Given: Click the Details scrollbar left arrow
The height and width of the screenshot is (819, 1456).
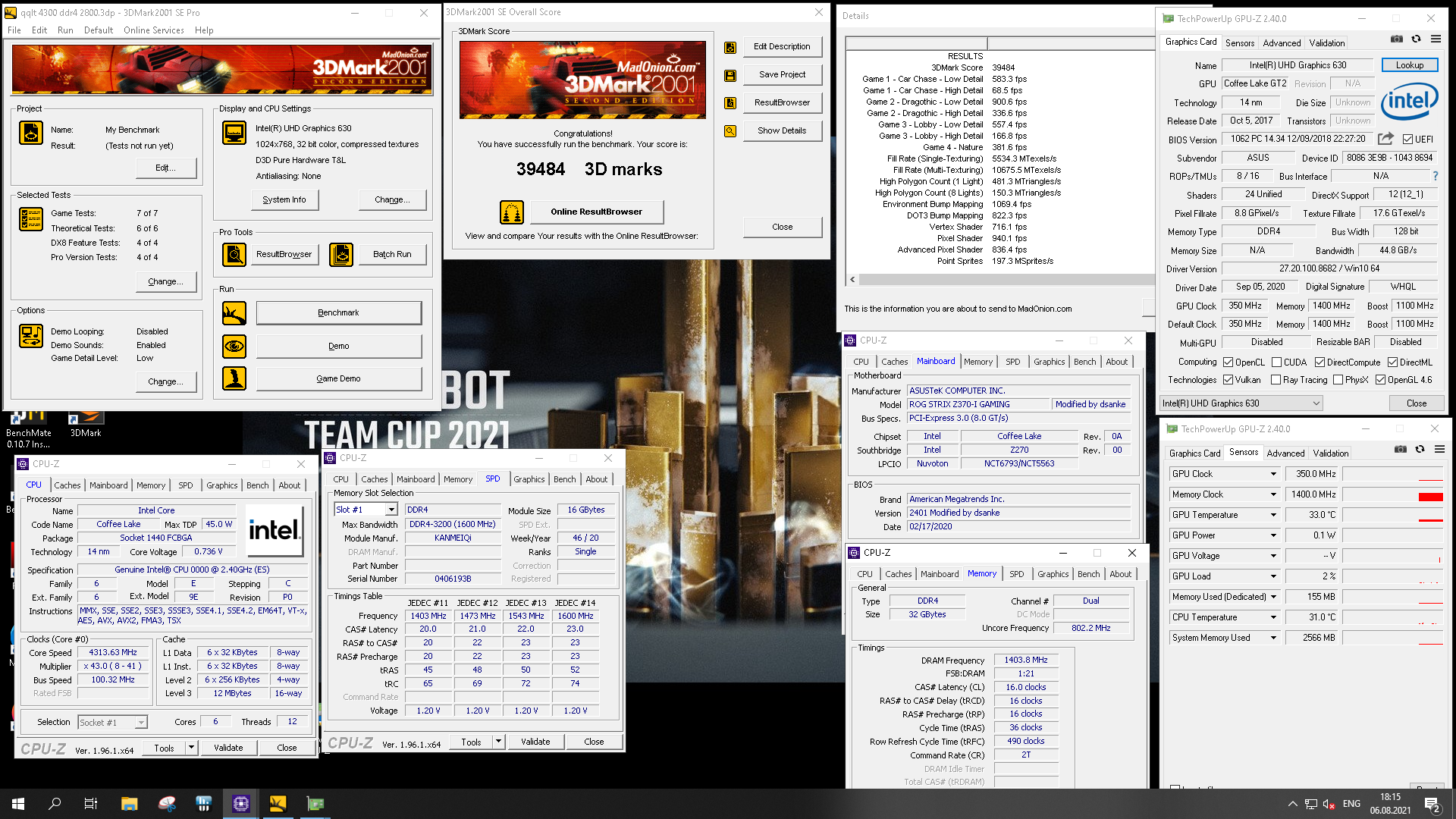Looking at the screenshot, I should (x=853, y=280).
